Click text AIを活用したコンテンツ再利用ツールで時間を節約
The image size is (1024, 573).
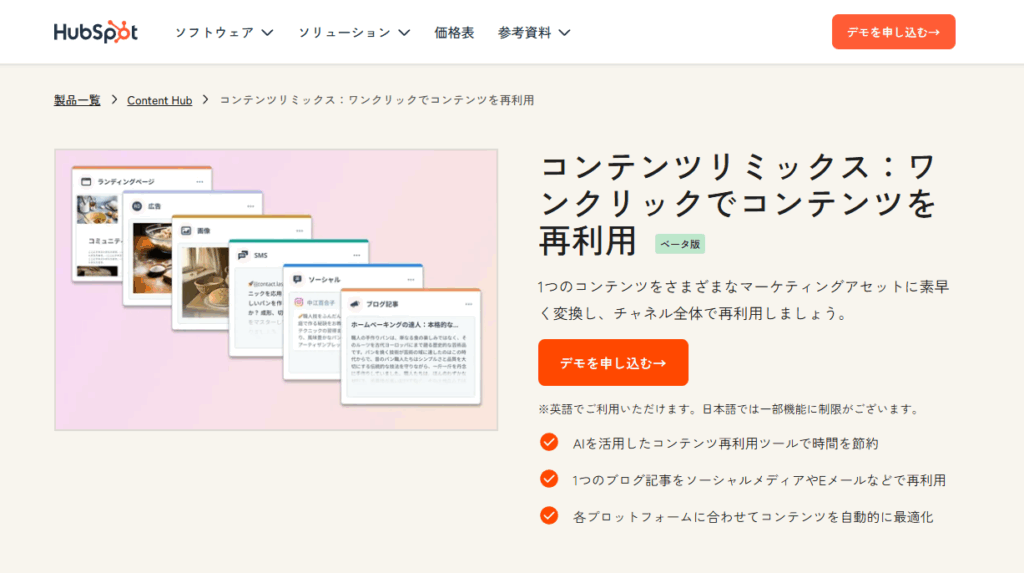coord(725,444)
